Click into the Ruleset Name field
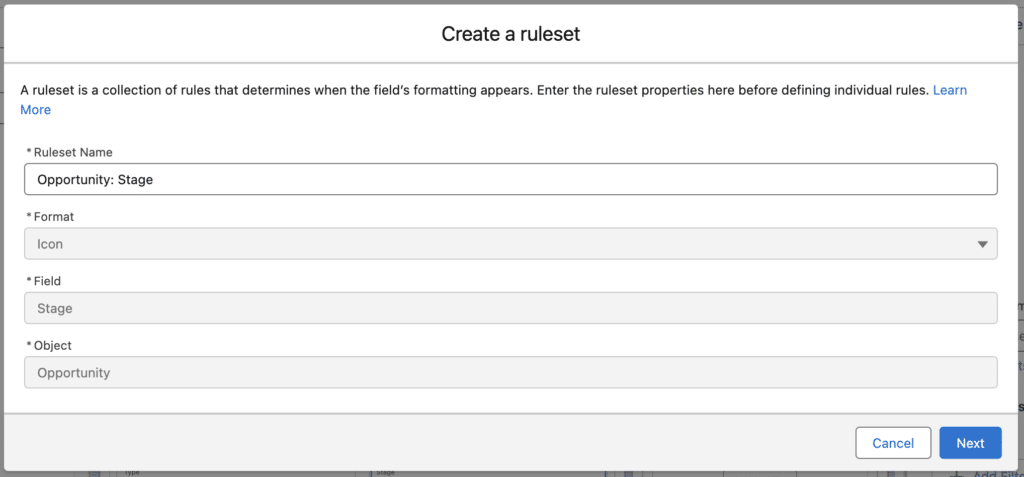The width and height of the screenshot is (1024, 477). tap(511, 179)
